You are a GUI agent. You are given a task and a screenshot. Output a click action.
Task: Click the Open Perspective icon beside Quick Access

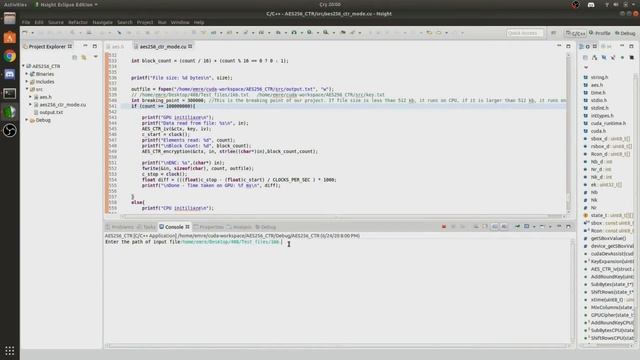(553, 33)
